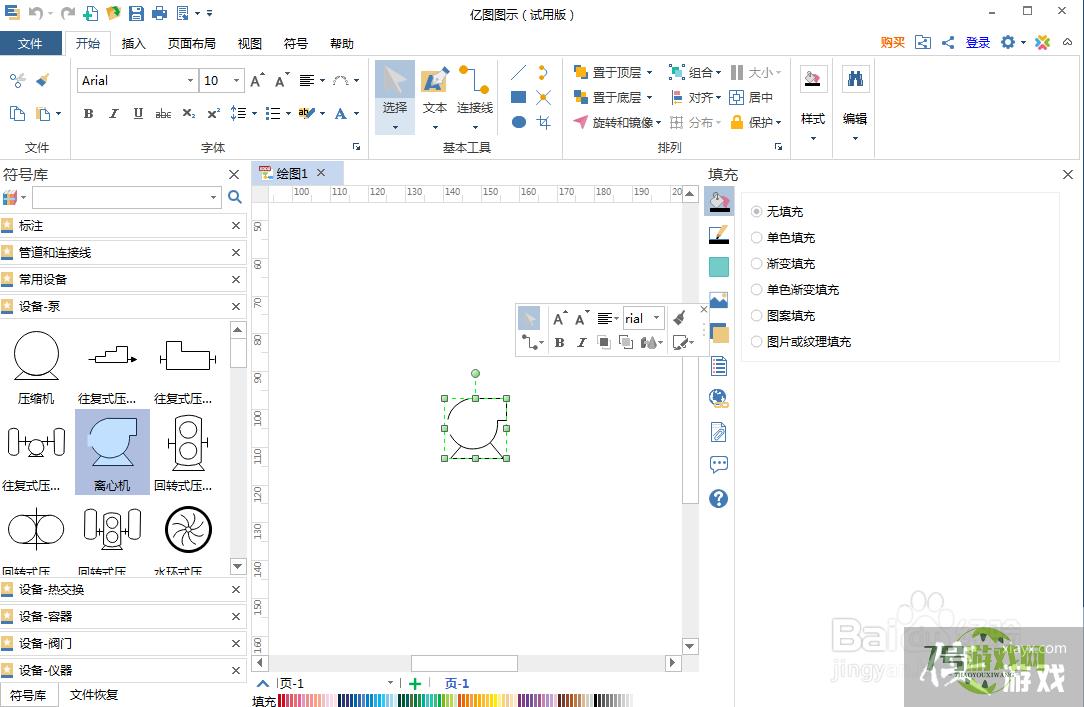Click the 登录 login link
This screenshot has height=707, width=1084.
click(x=978, y=43)
